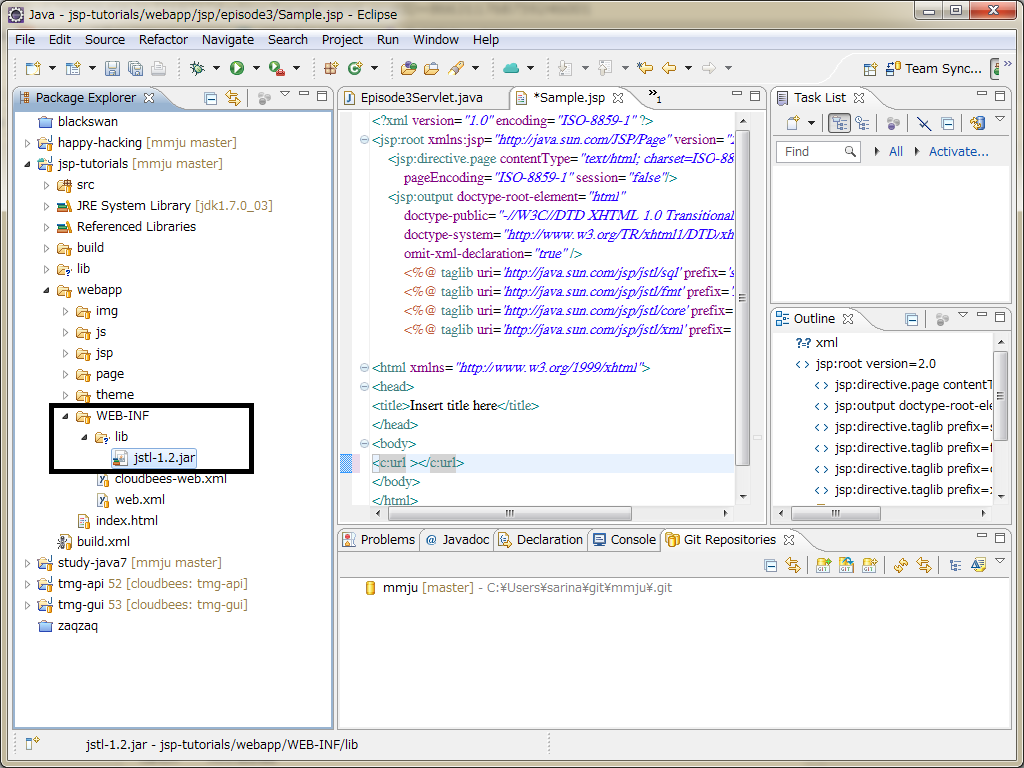Click the Save icon in the toolbar
1024x768 pixels.
111,68
